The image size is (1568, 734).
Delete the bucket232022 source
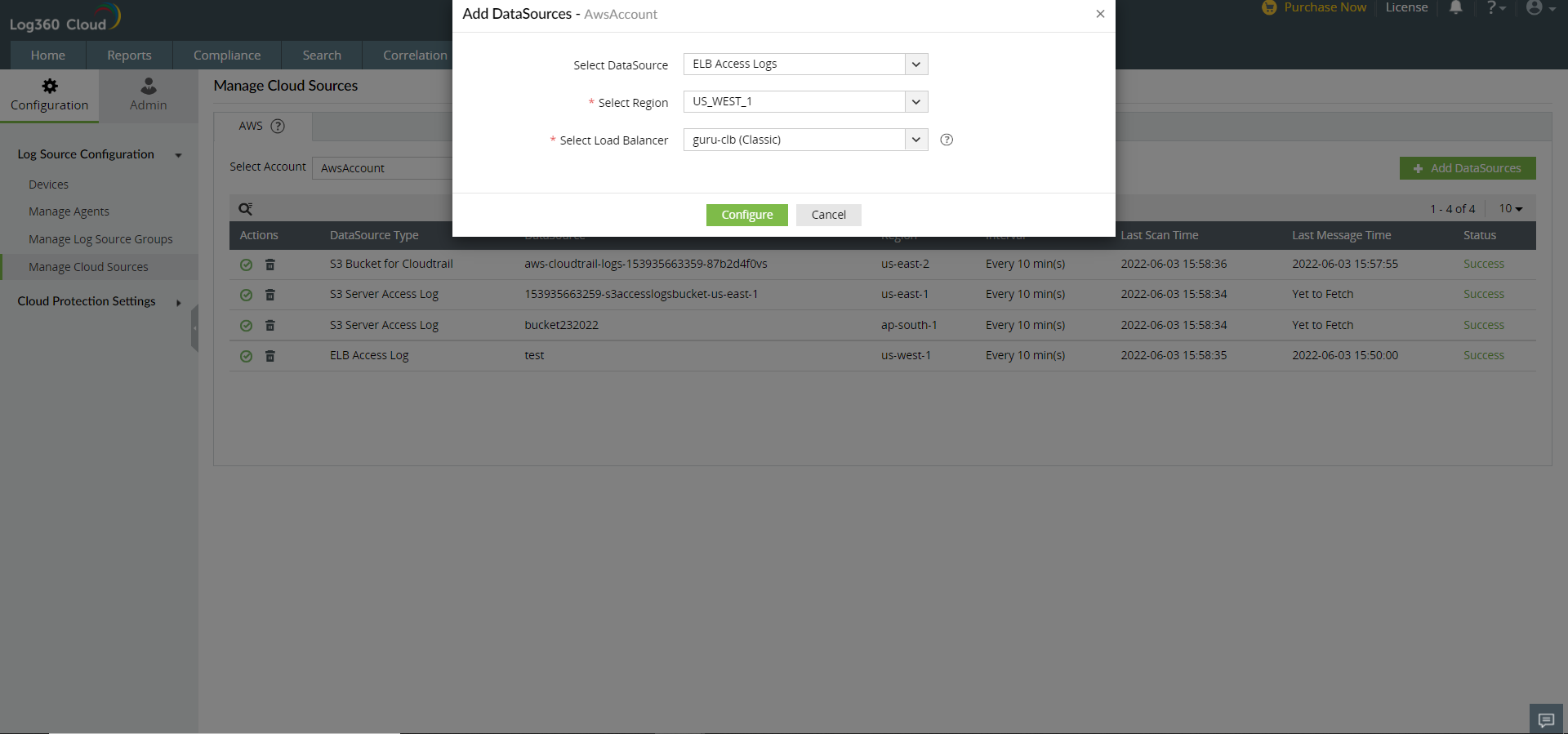coord(270,326)
